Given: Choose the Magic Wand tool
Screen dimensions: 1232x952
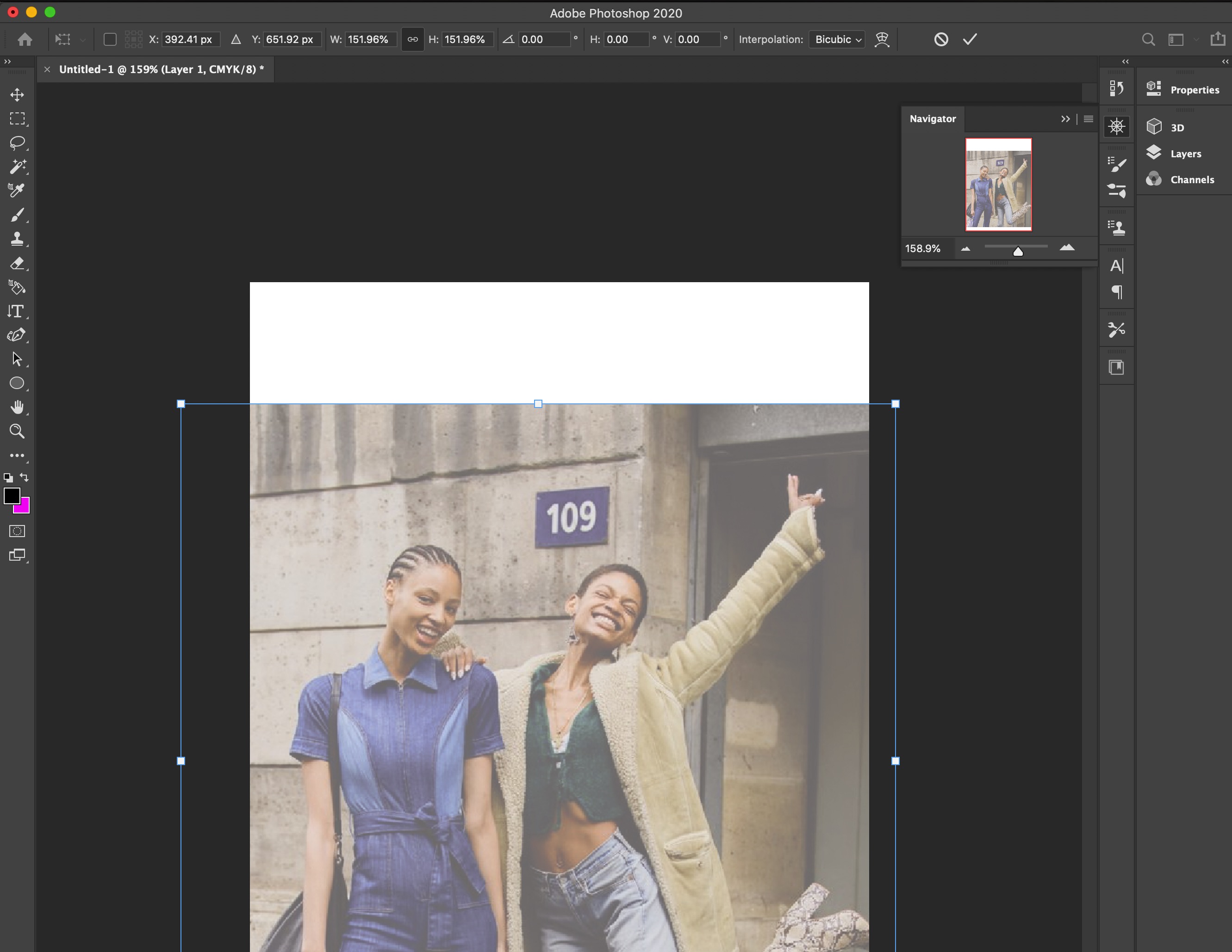Looking at the screenshot, I should point(17,167).
